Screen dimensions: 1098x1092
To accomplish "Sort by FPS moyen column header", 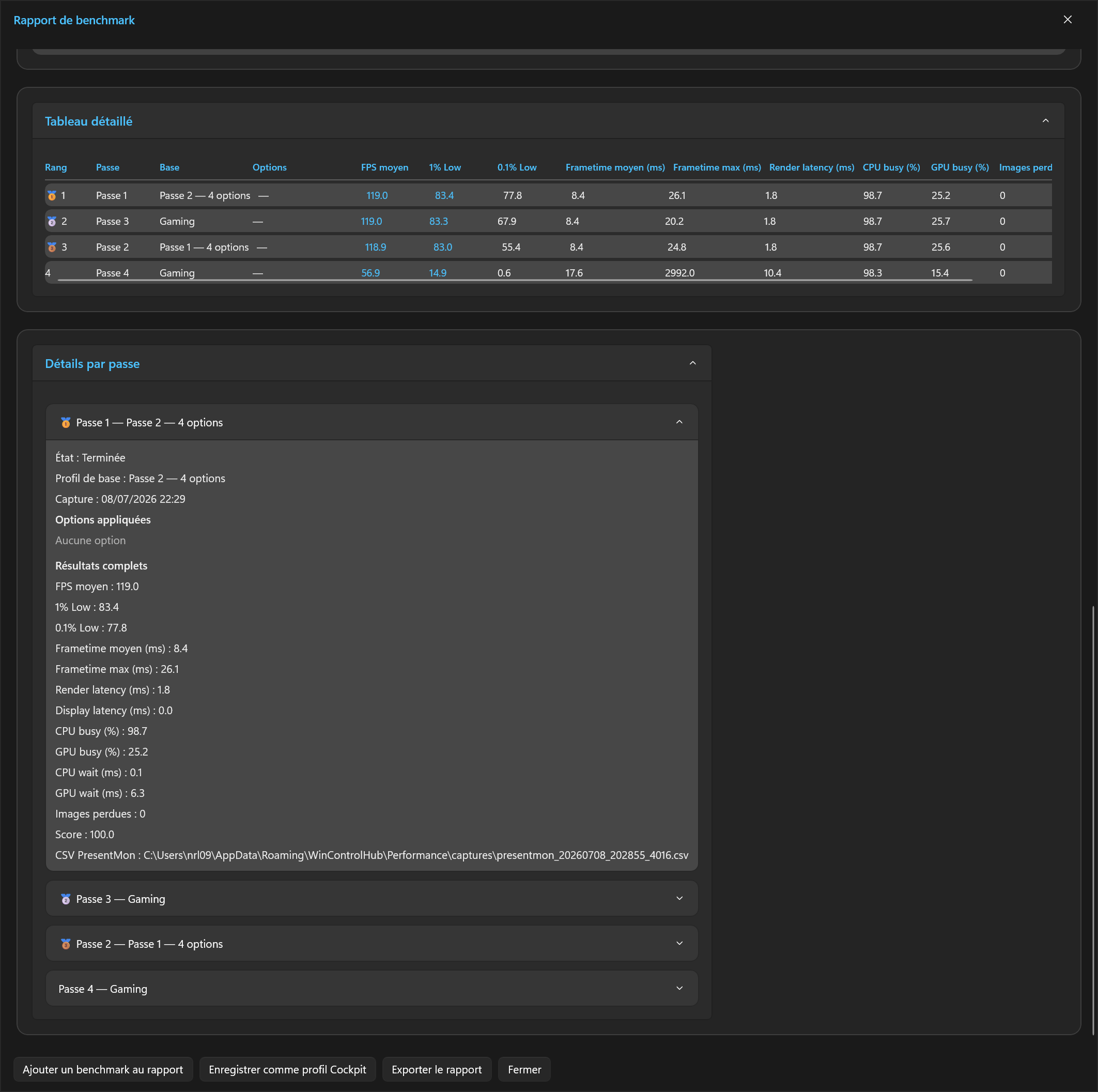I will tap(385, 167).
